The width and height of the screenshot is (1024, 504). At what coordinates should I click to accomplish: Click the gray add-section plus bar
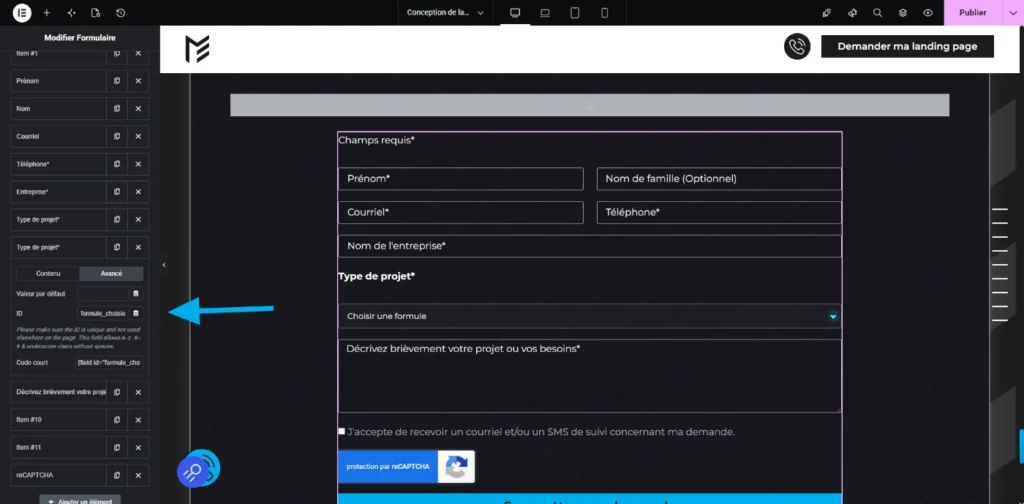coord(590,105)
